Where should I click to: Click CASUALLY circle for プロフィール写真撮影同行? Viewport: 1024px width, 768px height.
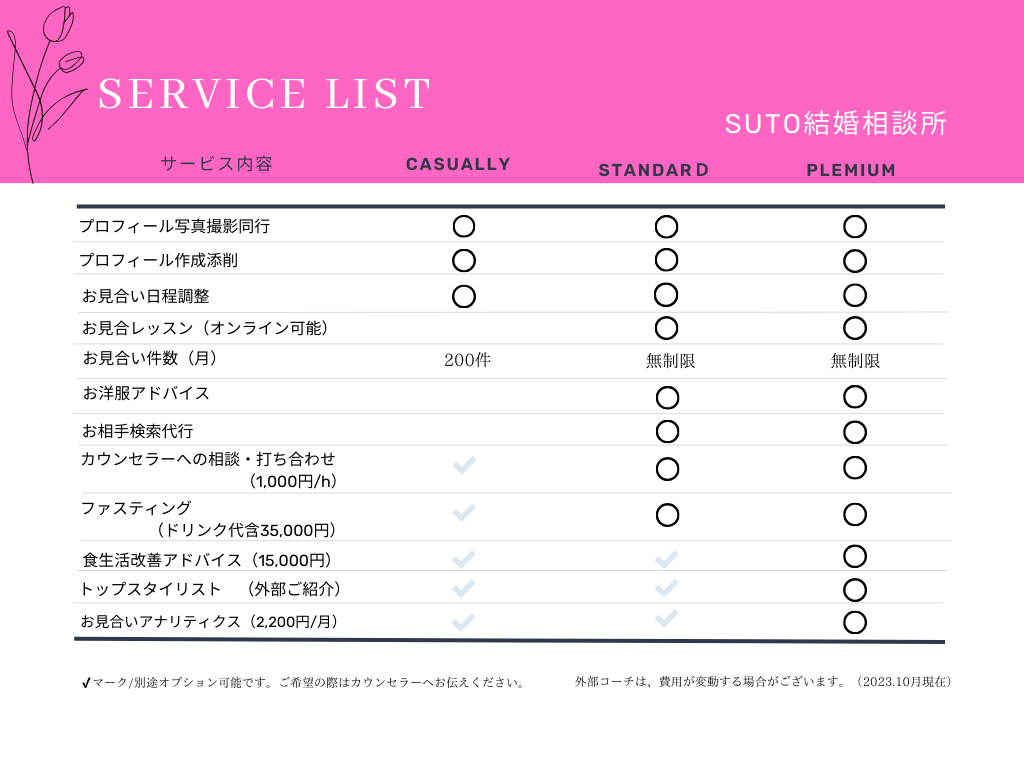pyautogui.click(x=464, y=227)
